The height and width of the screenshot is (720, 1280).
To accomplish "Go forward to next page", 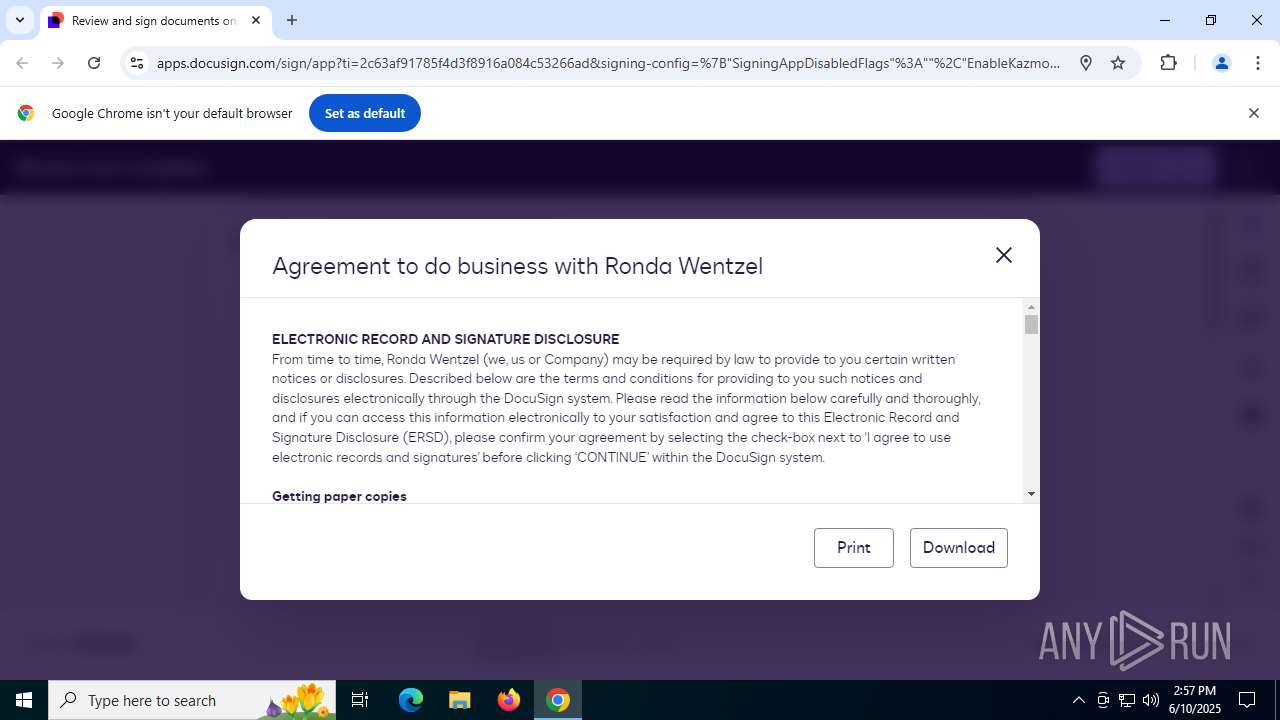I will coord(58,63).
